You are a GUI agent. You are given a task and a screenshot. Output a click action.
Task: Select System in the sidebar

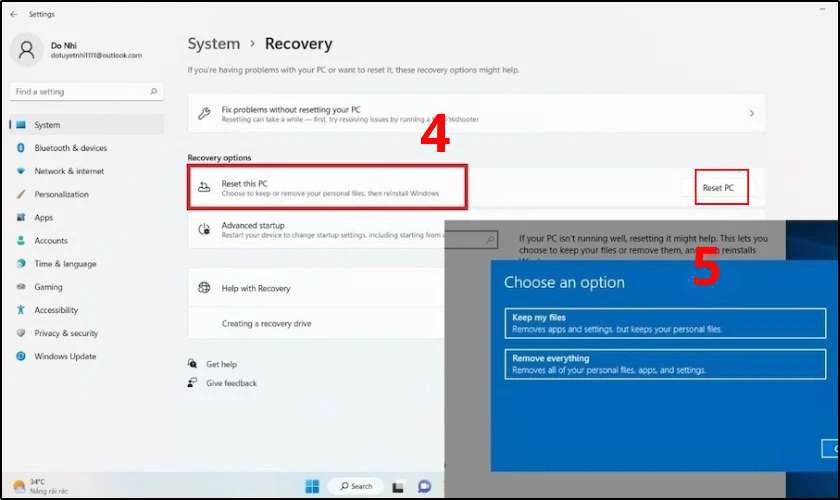point(86,124)
